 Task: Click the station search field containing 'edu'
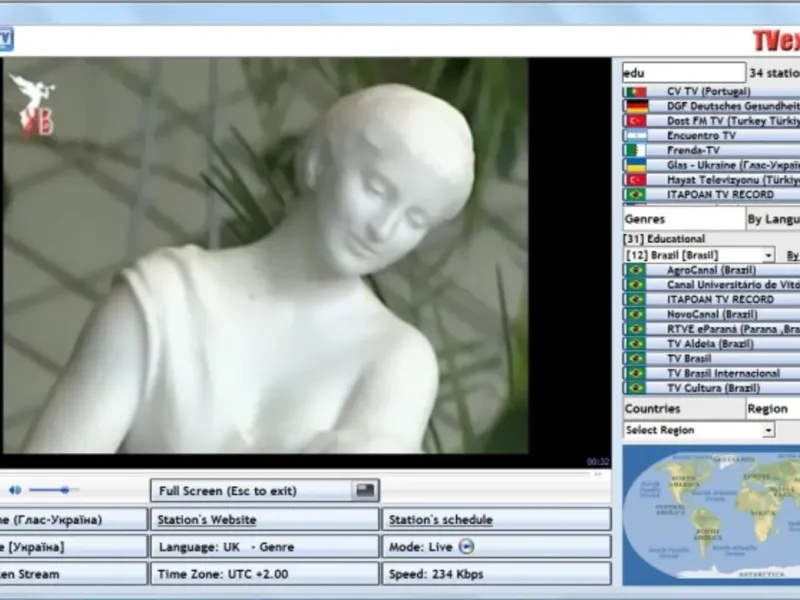pos(684,72)
